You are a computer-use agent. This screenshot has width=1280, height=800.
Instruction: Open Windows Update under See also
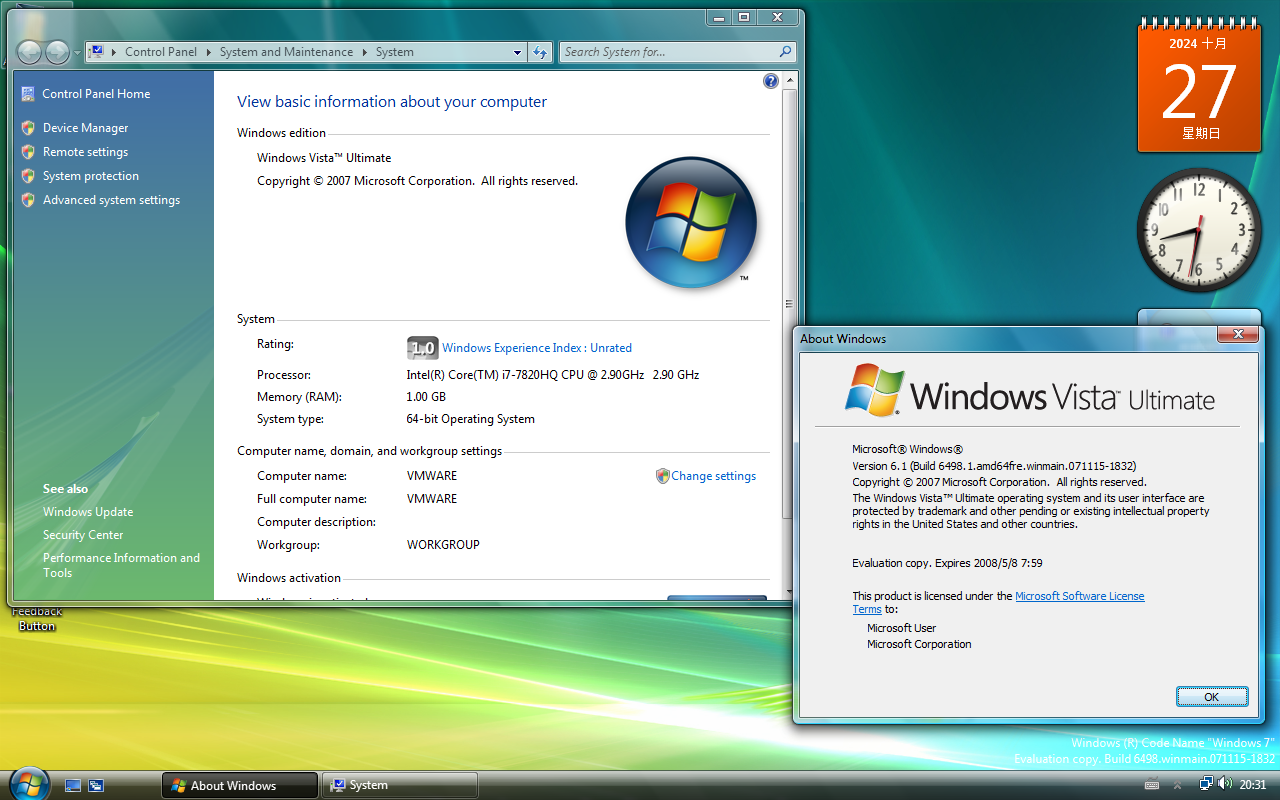click(88, 512)
